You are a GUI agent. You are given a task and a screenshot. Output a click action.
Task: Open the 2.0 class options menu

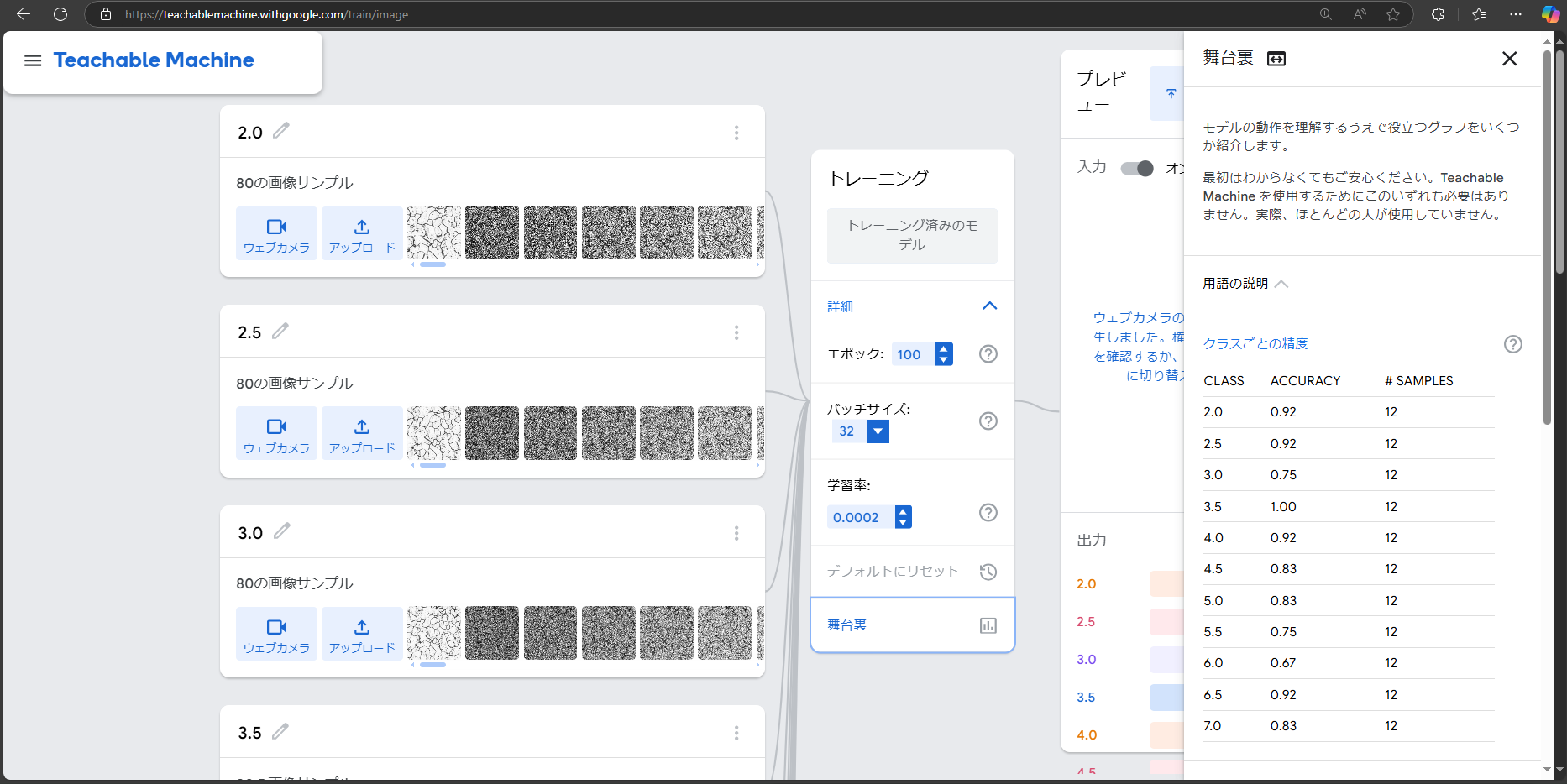click(x=736, y=133)
